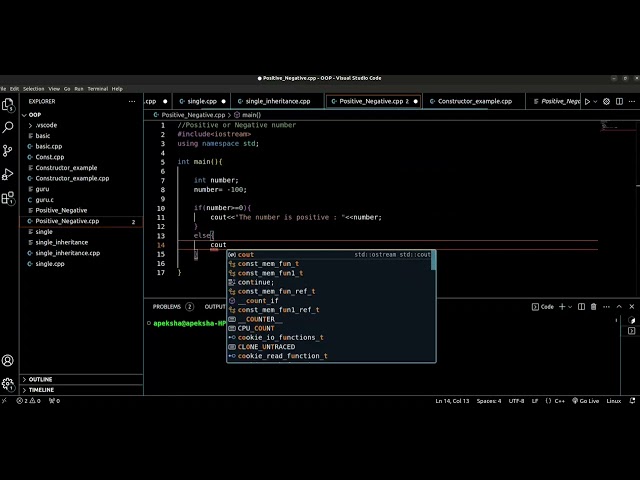640x480 pixels.
Task: Split the terminal panel
Action: 581,307
